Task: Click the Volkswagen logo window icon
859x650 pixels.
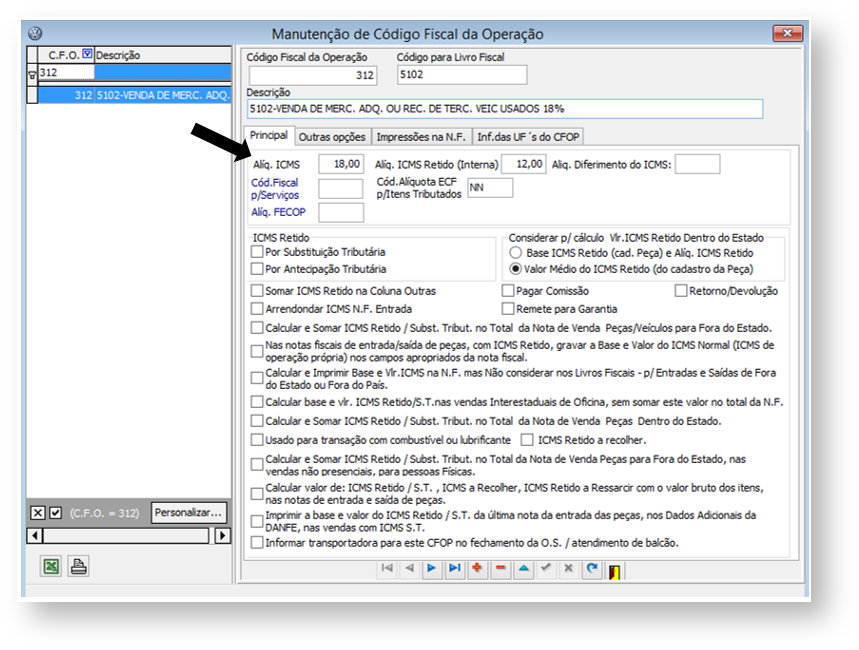Action: pyautogui.click(x=35, y=33)
